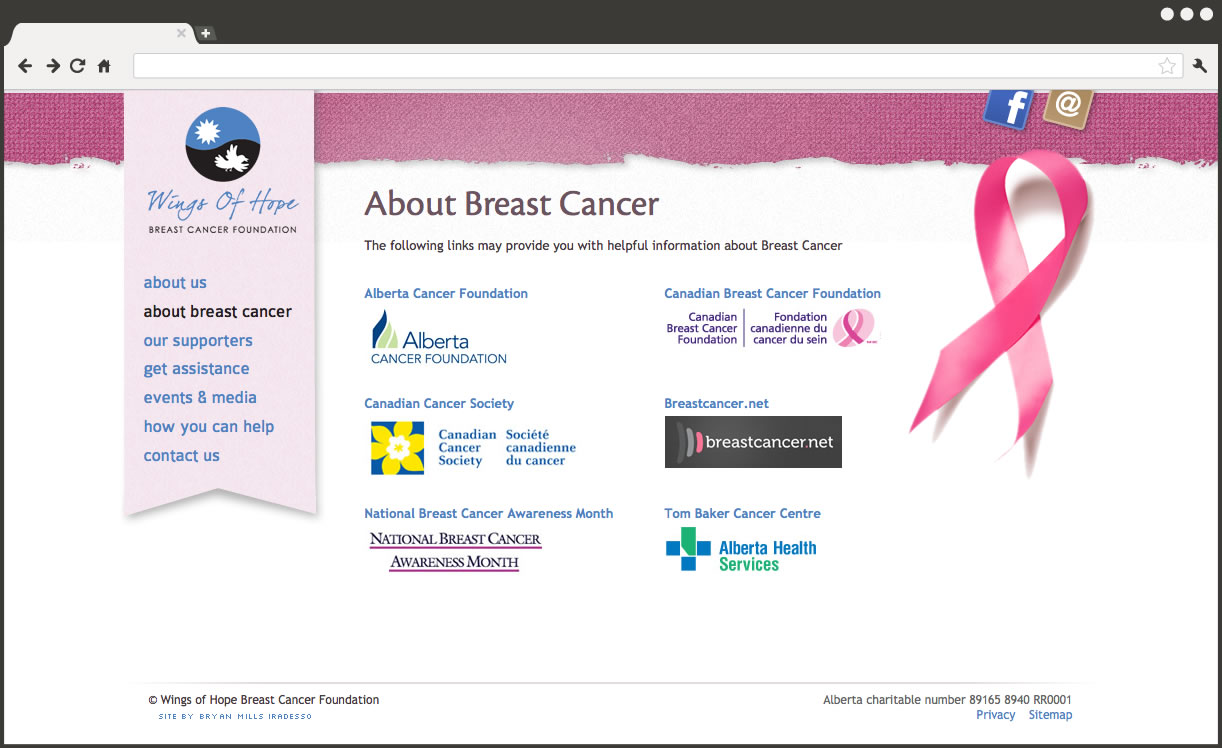
Task: Click the browser forward arrow
Action: (52, 66)
